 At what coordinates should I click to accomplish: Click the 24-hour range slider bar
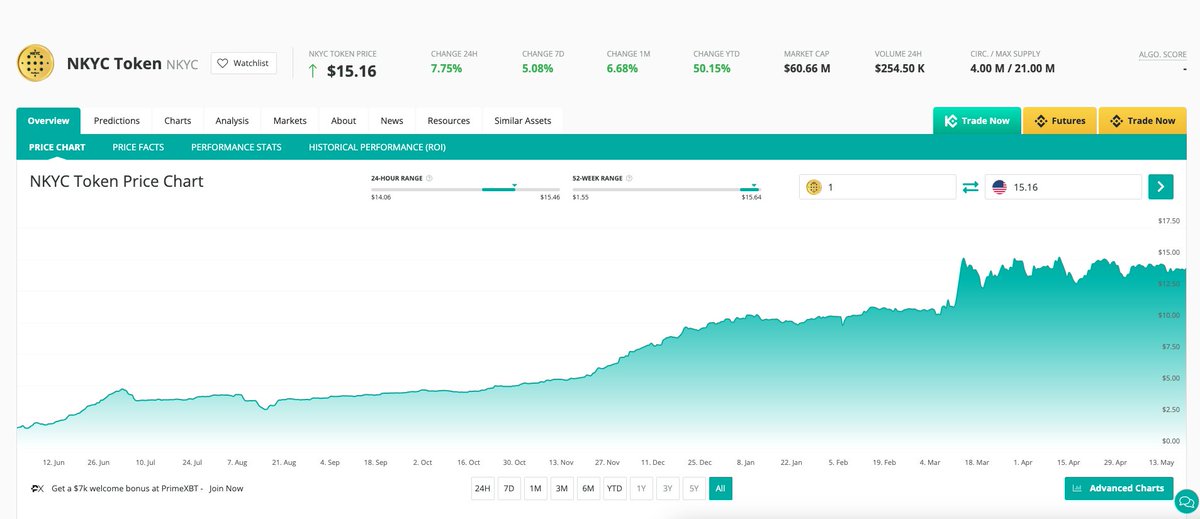click(465, 189)
